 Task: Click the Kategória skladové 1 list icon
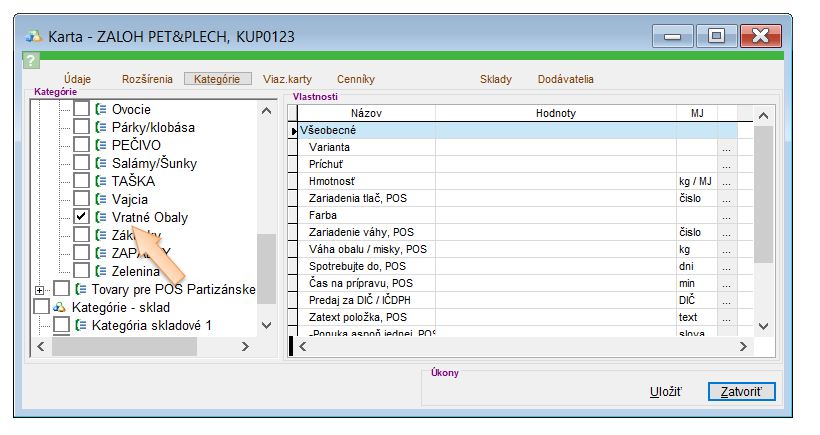click(x=82, y=325)
